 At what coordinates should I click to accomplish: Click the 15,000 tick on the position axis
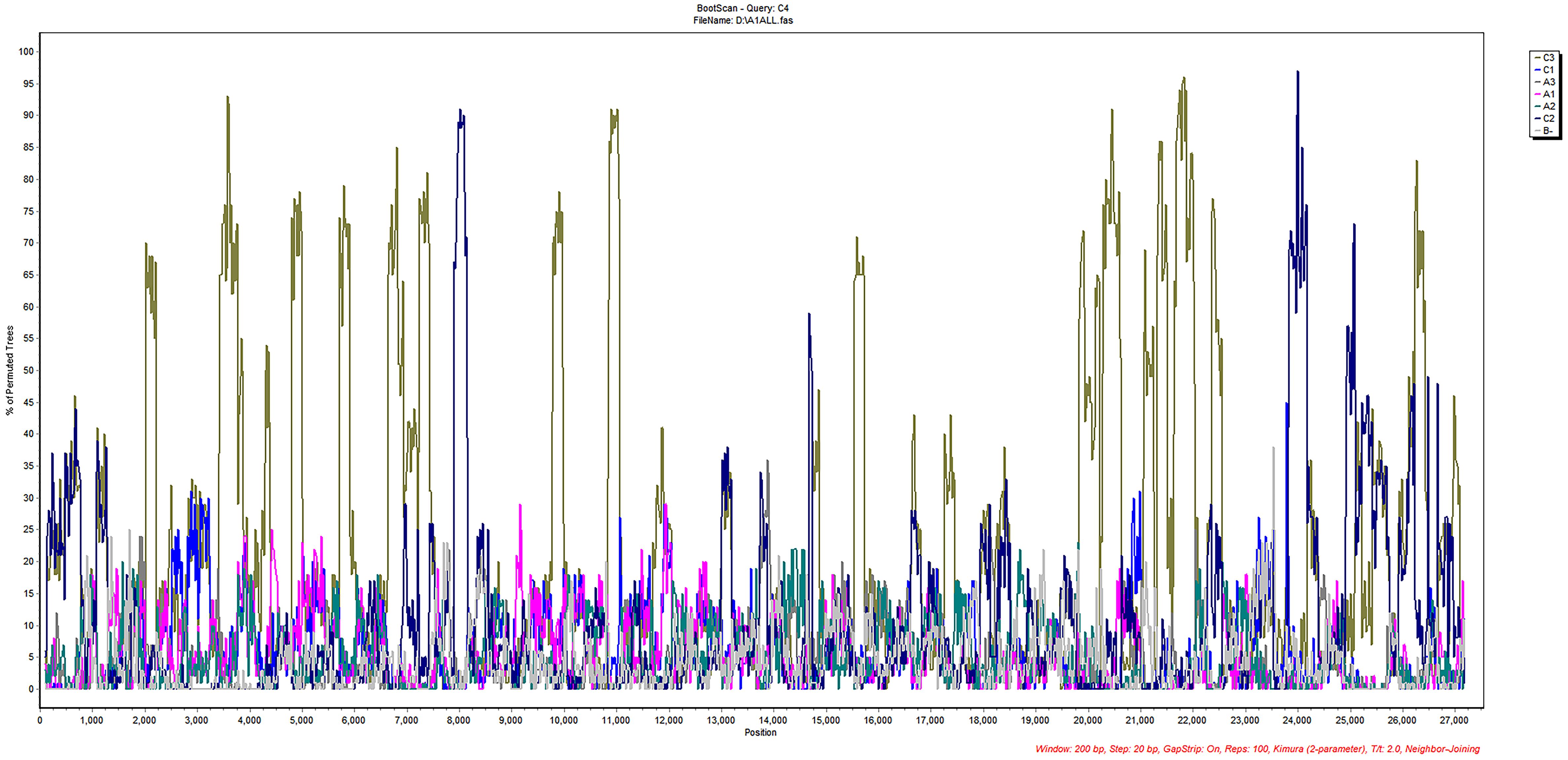(825, 720)
